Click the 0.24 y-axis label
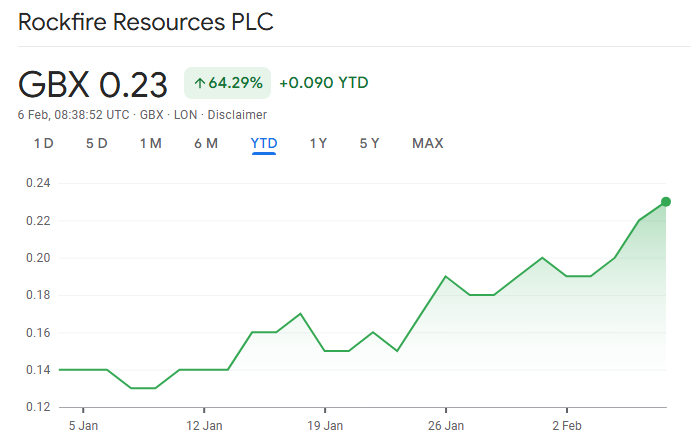Screen dimensions: 691x446 point(38,183)
